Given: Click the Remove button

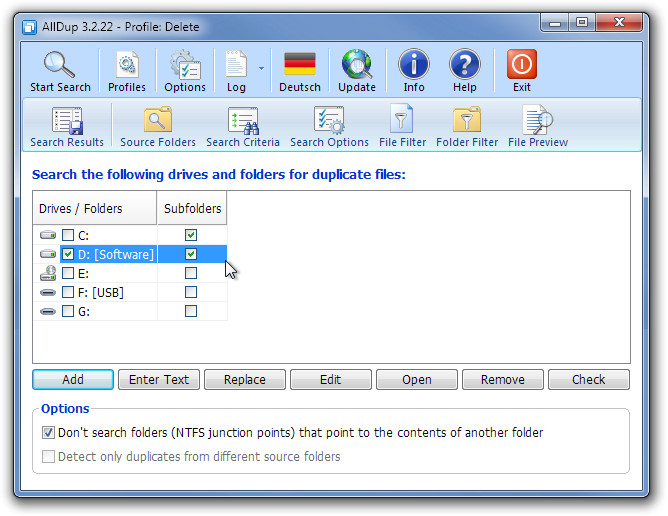Looking at the screenshot, I should 503,379.
